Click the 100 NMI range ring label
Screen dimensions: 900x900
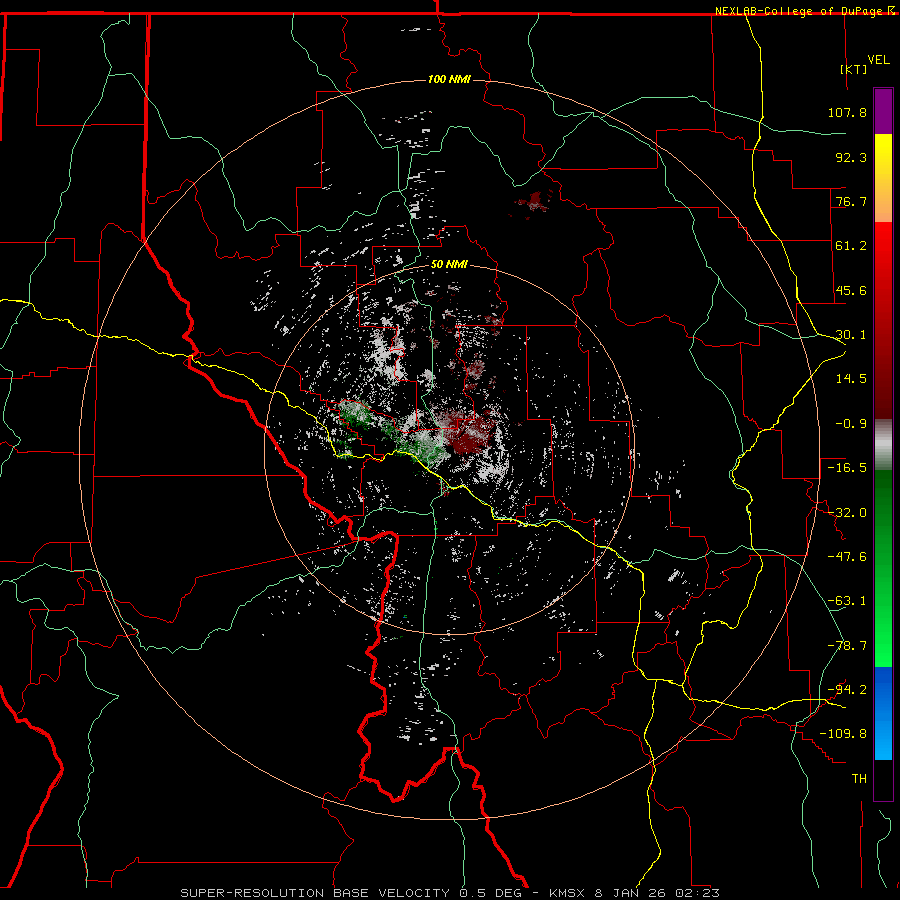click(x=449, y=79)
